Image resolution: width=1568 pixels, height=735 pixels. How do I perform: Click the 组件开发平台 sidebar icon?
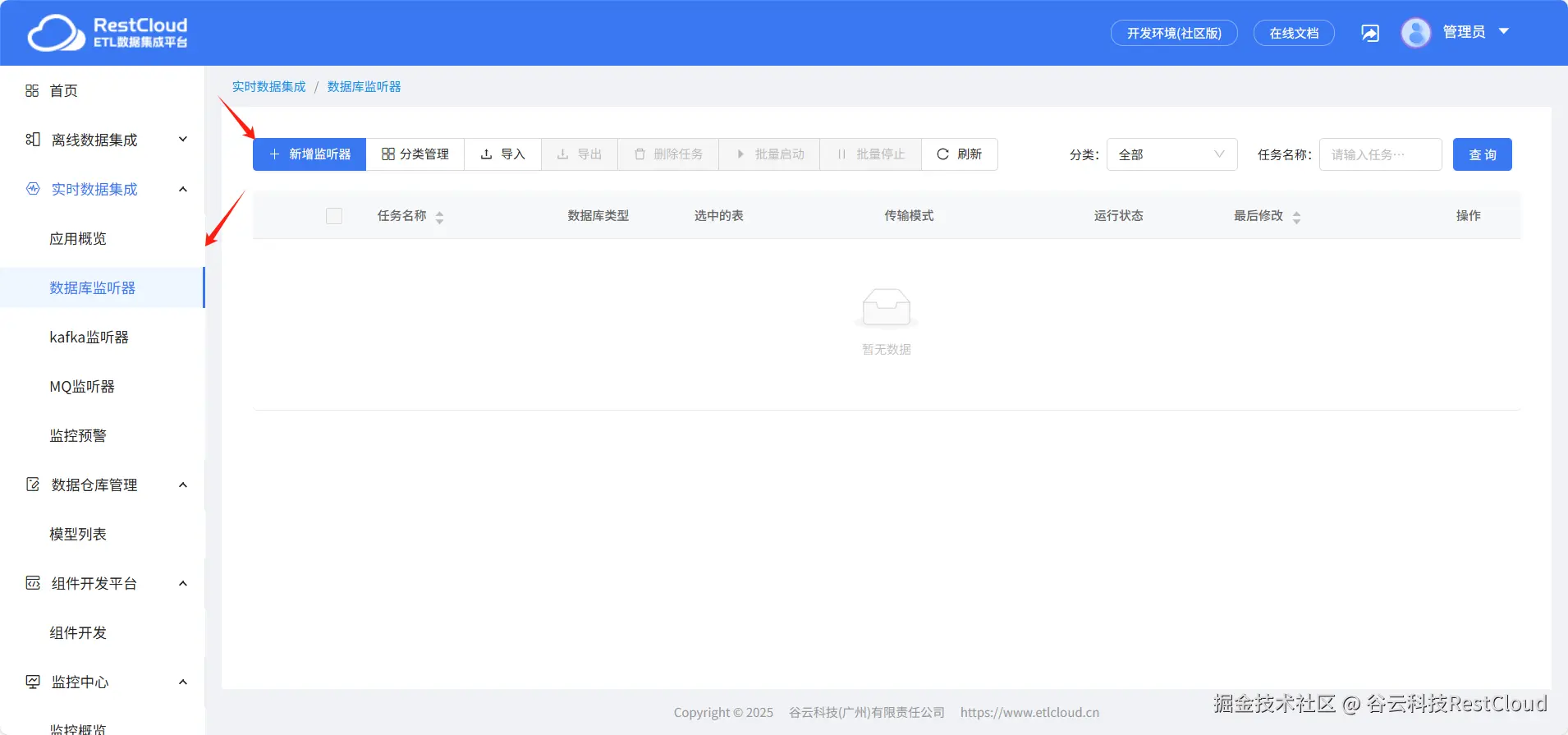33,583
